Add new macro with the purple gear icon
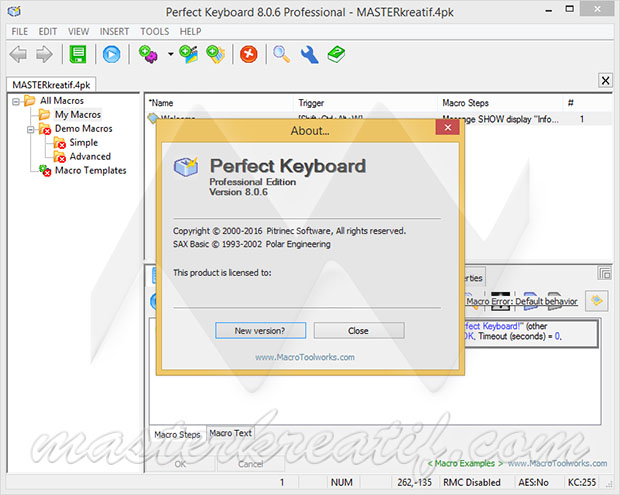 [x=148, y=54]
